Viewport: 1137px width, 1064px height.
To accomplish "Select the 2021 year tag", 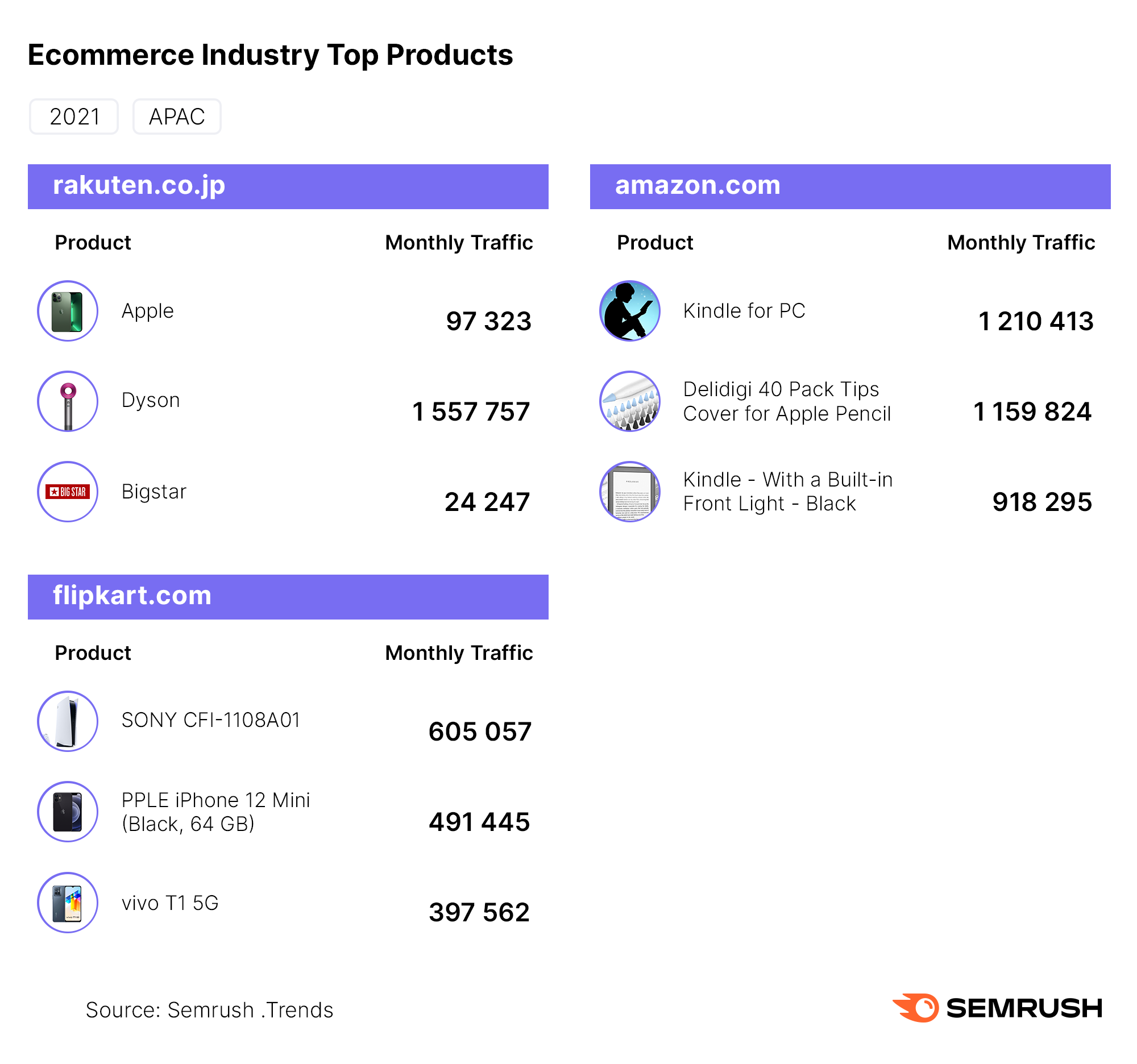I will click(x=74, y=117).
